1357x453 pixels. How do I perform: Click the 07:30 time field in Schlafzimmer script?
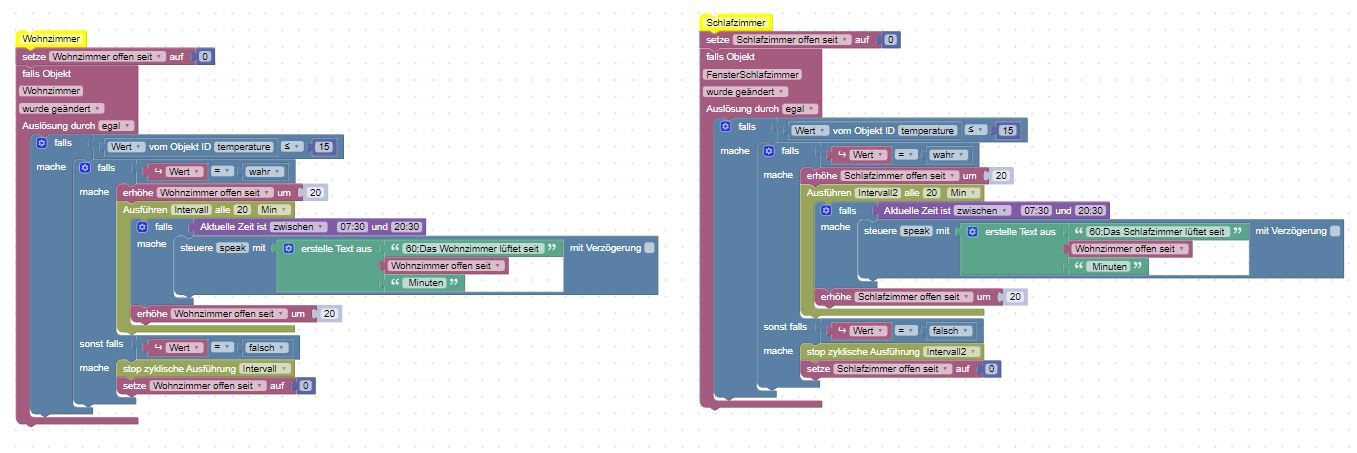(1036, 211)
